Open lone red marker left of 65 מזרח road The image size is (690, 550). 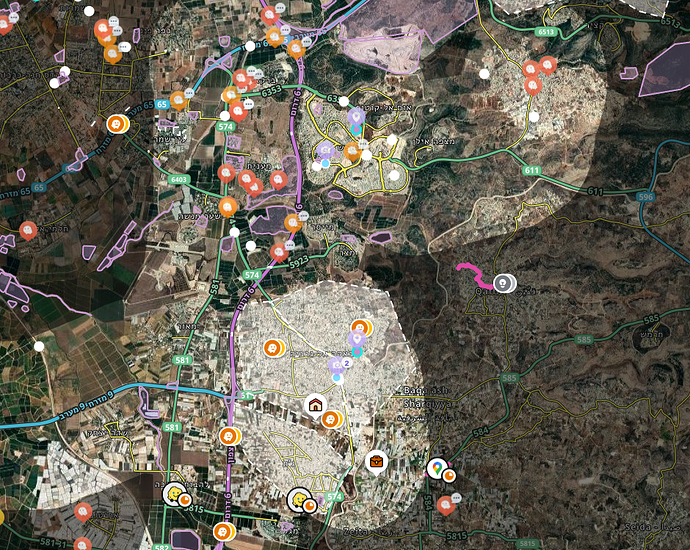(x=28, y=231)
